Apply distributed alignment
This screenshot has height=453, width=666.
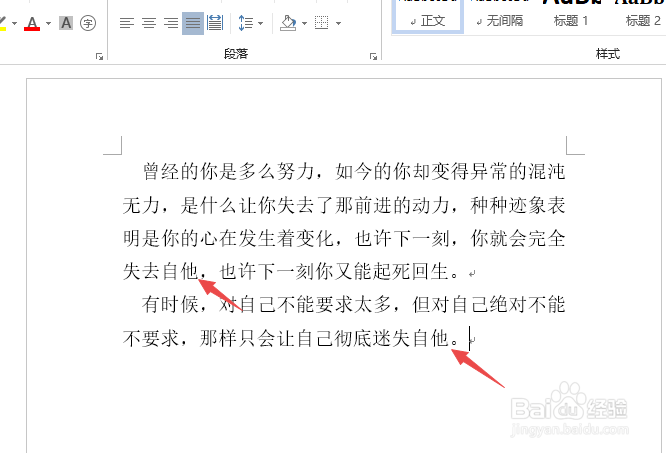(215, 23)
